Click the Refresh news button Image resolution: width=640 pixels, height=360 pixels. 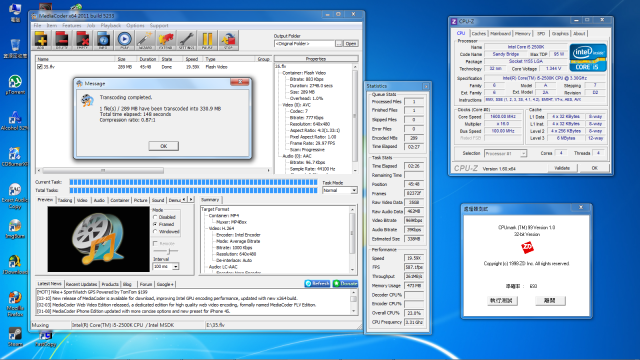point(317,283)
